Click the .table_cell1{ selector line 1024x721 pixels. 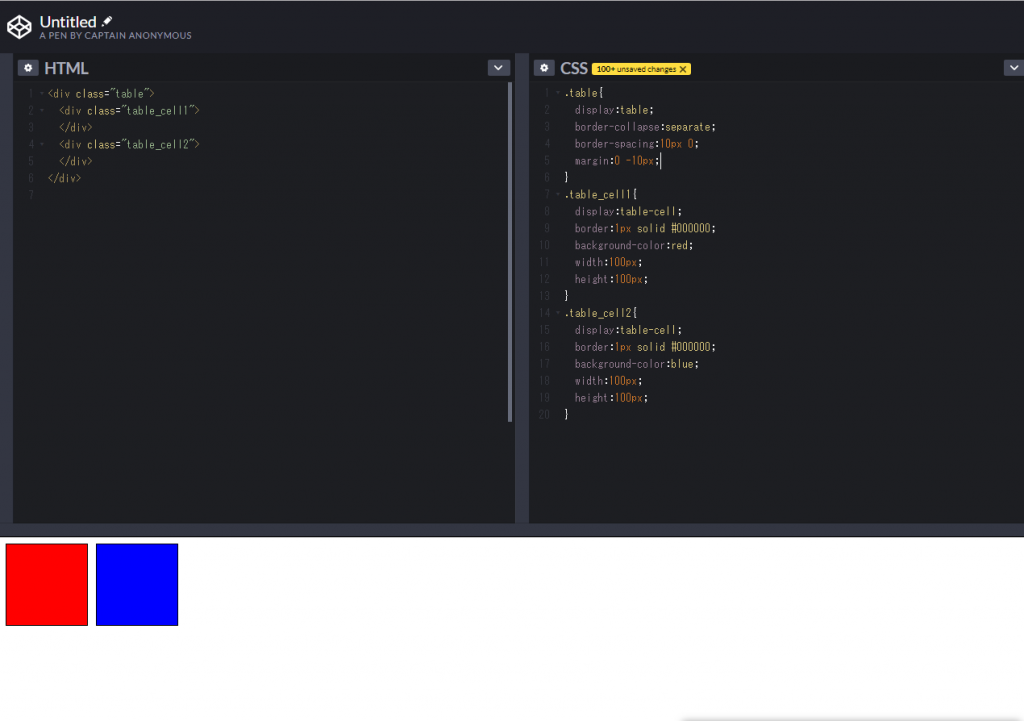601,195
